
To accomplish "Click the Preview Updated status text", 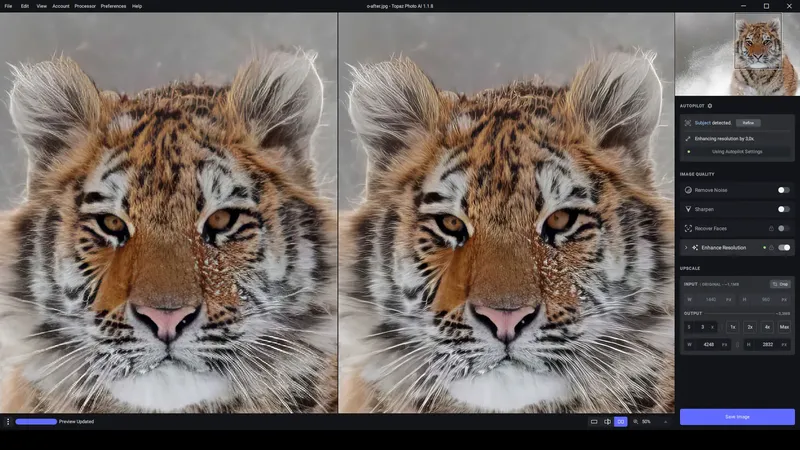I will [77, 422].
